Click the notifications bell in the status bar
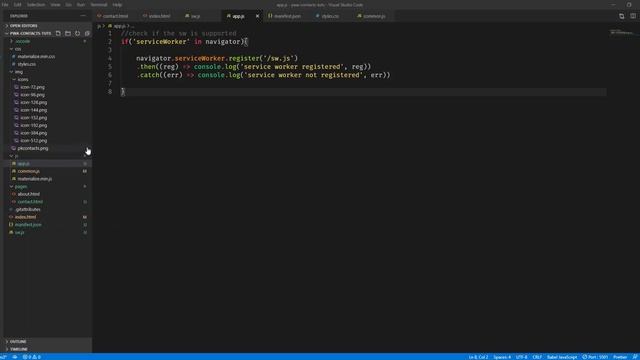640x360 pixels. point(635,357)
